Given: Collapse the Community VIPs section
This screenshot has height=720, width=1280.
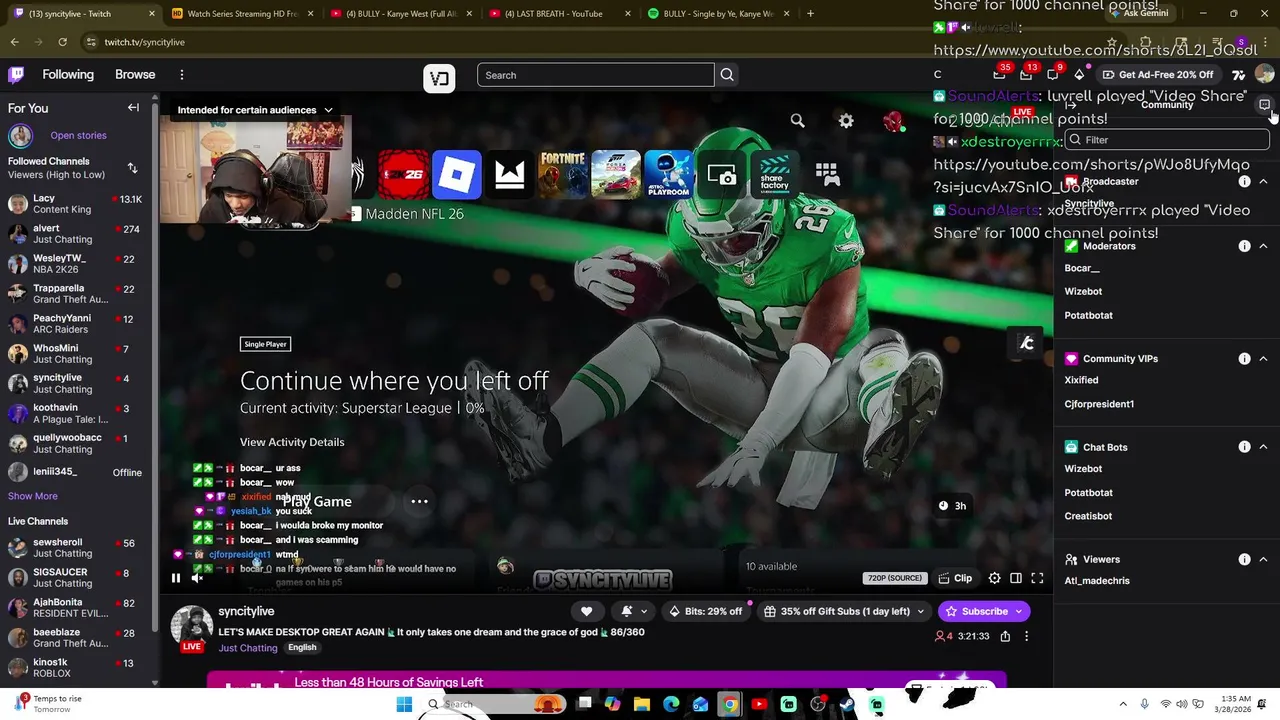Looking at the screenshot, I should tap(1264, 359).
